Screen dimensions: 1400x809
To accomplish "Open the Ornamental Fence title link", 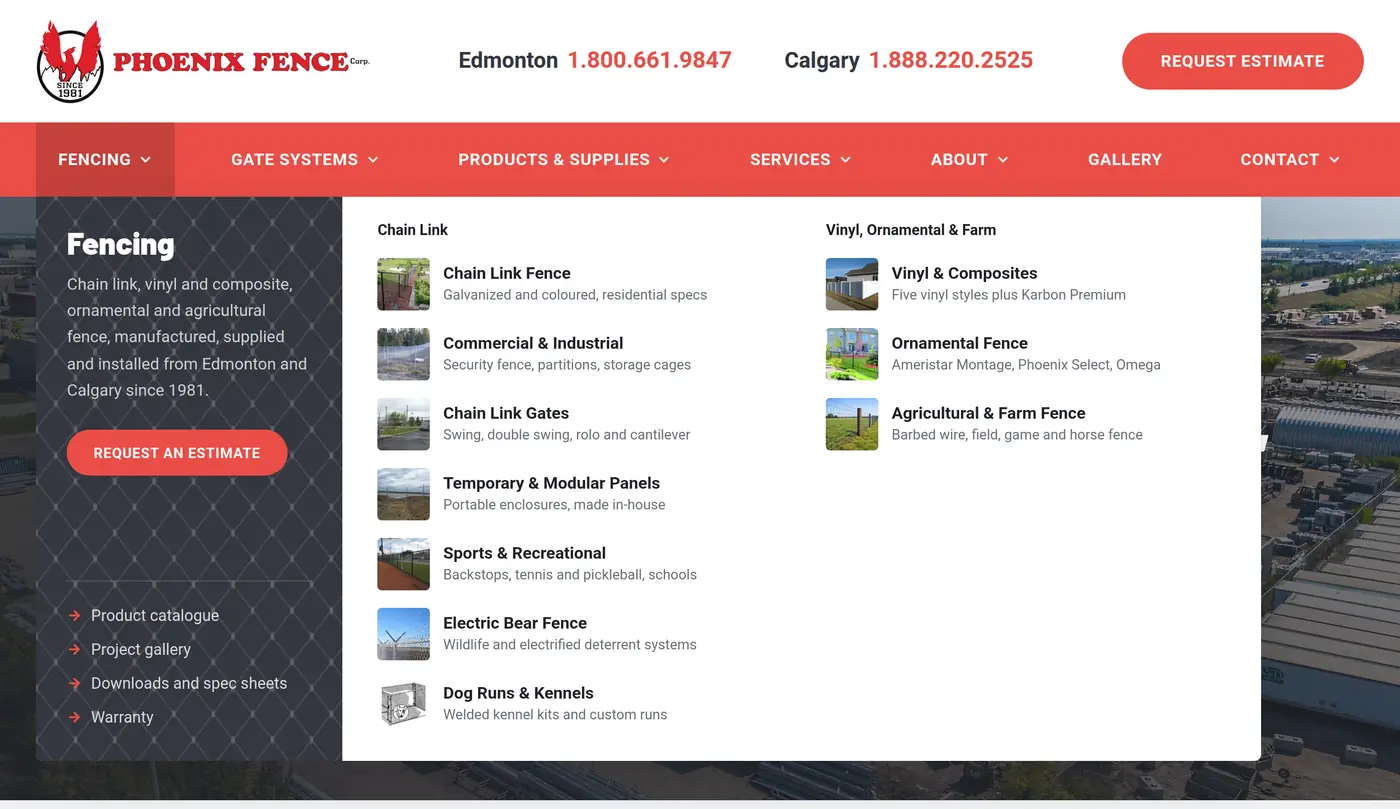I will [x=960, y=343].
